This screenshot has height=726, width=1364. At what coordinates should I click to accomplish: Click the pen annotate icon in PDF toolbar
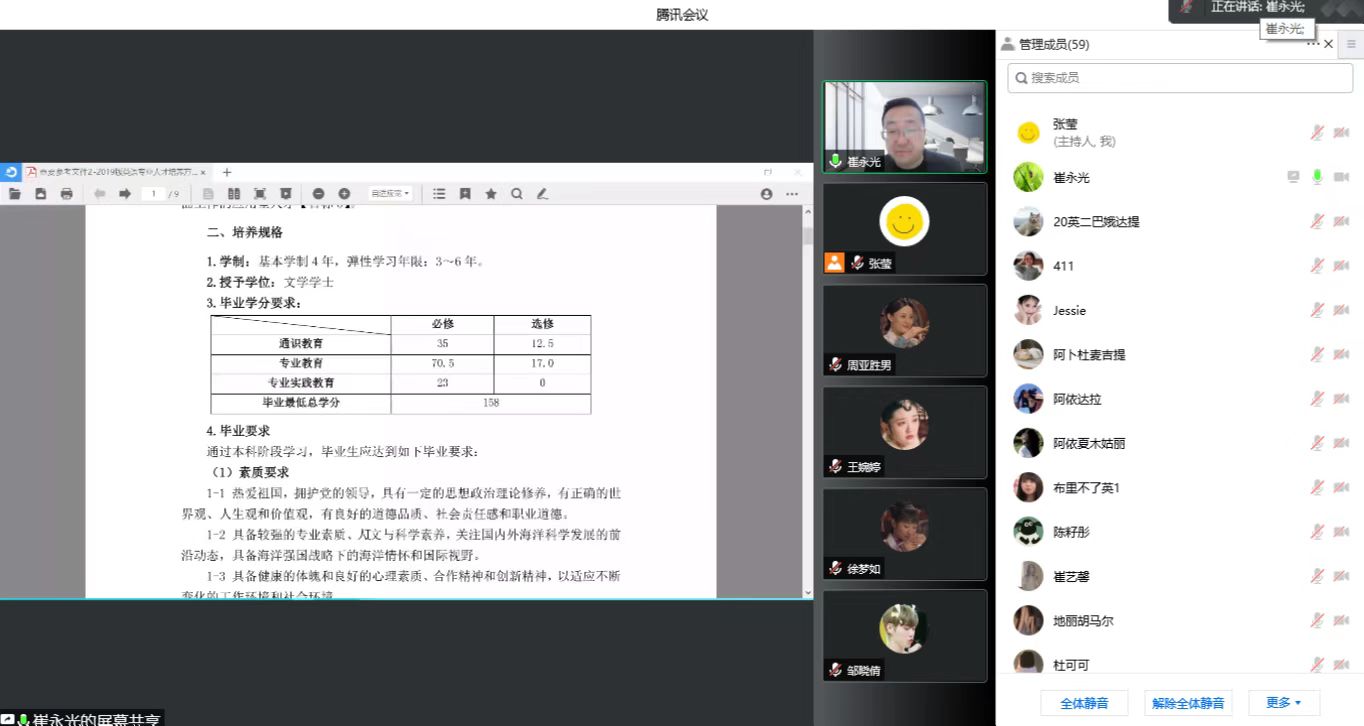pyautogui.click(x=543, y=194)
